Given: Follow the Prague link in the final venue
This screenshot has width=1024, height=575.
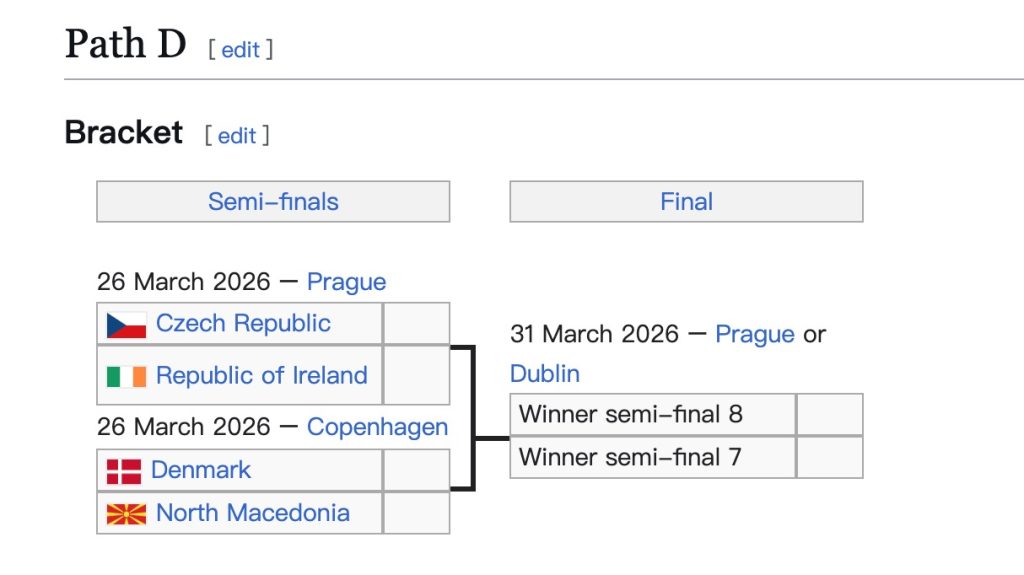Looking at the screenshot, I should pyautogui.click(x=755, y=334).
